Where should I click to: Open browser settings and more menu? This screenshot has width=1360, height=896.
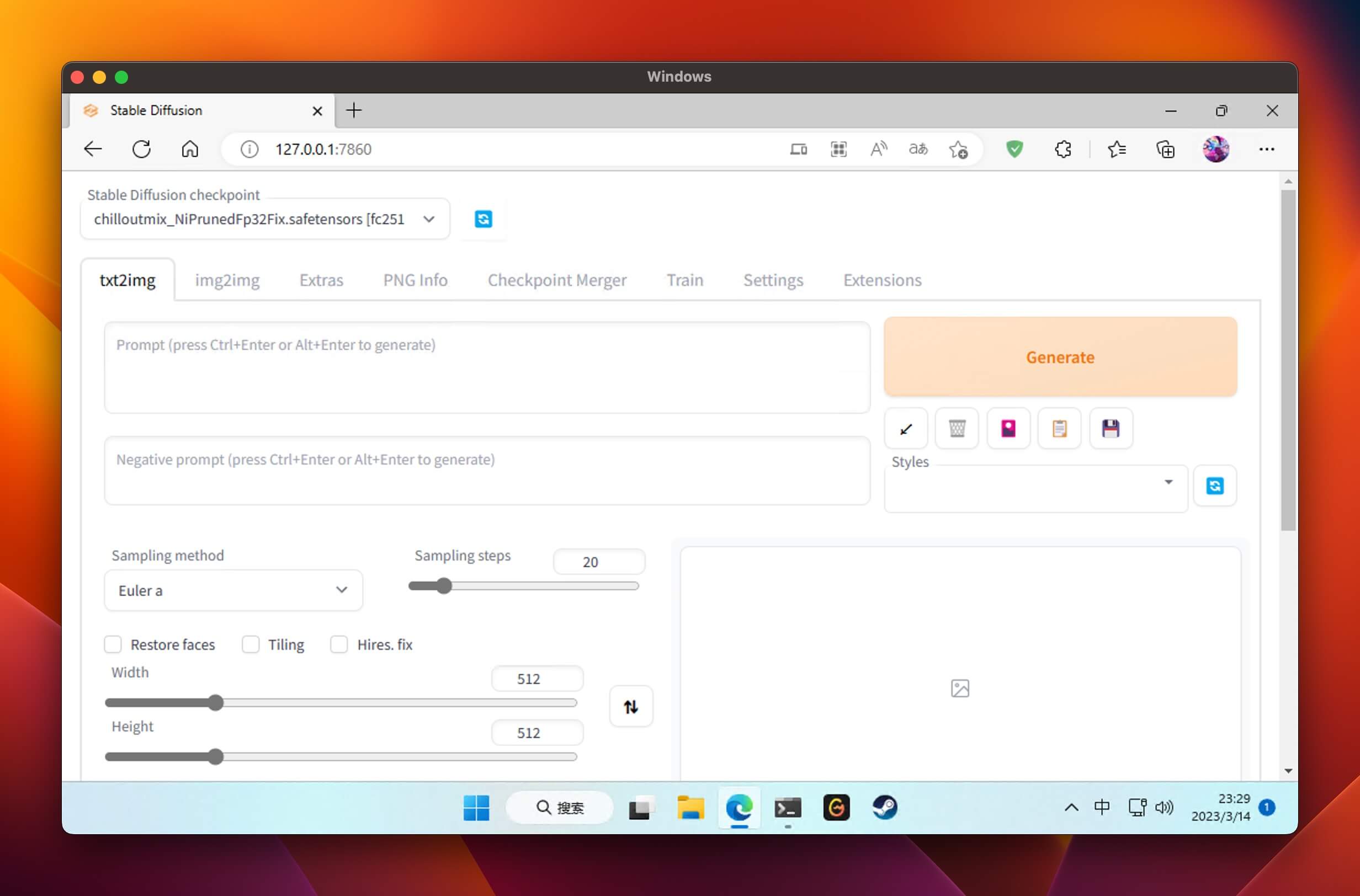(x=1267, y=149)
